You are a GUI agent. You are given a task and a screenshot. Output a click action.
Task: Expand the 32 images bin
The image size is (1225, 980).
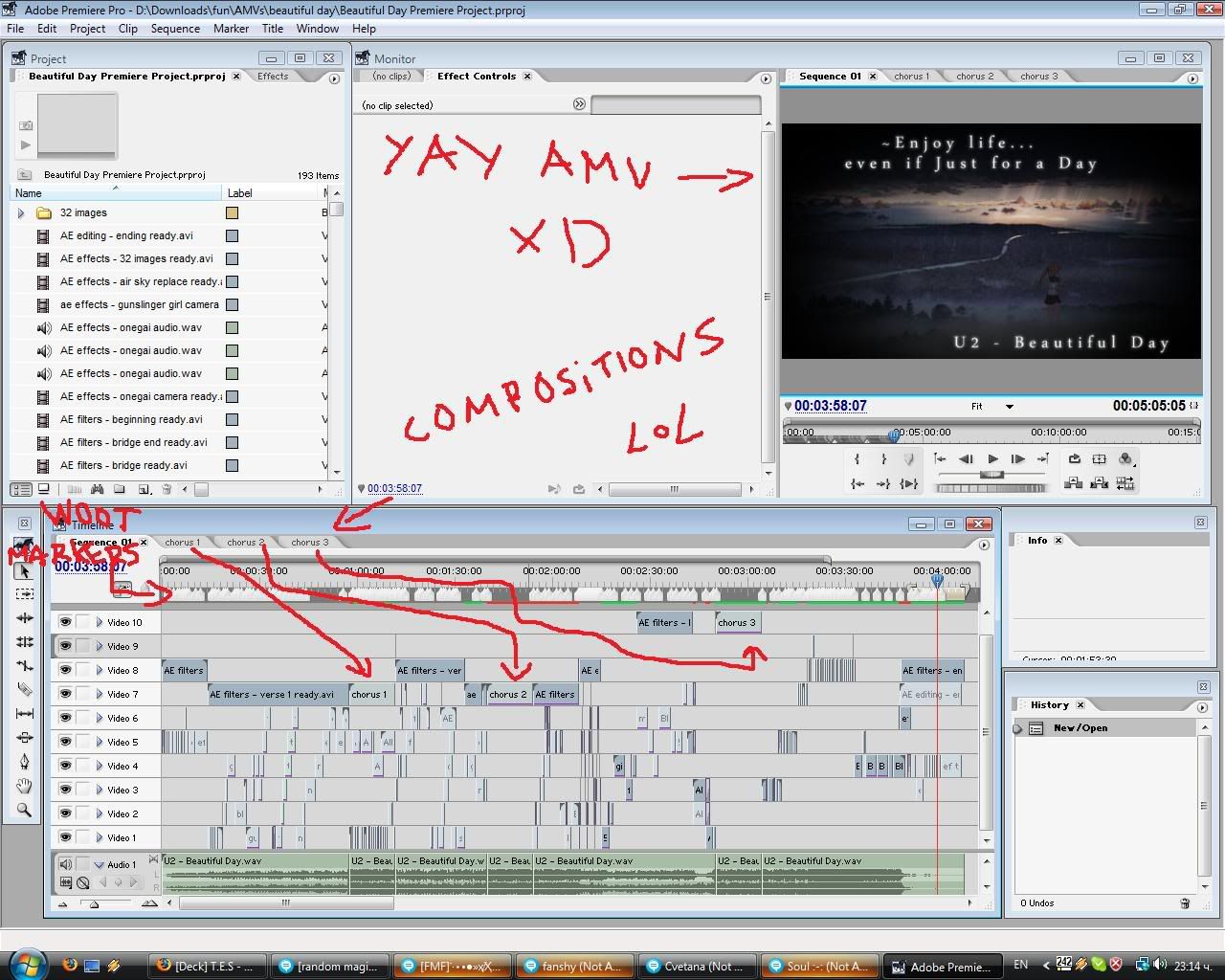pyautogui.click(x=21, y=213)
